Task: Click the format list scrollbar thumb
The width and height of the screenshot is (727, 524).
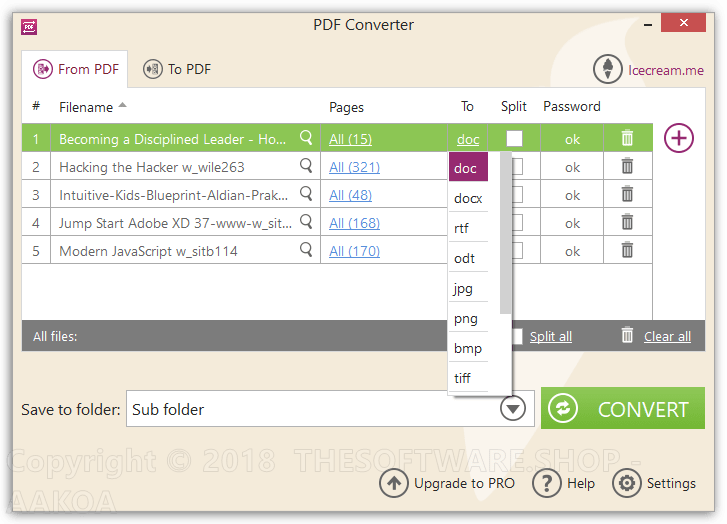Action: pyautogui.click(x=505, y=233)
